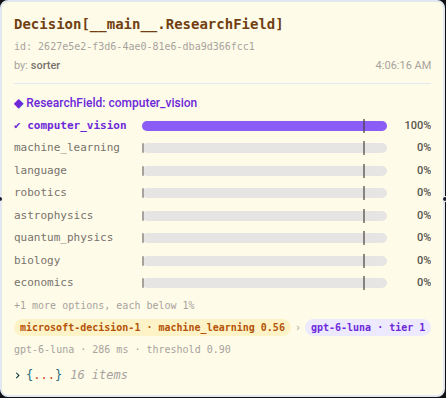Select the language option label
446x398 pixels.
[x=40, y=171]
